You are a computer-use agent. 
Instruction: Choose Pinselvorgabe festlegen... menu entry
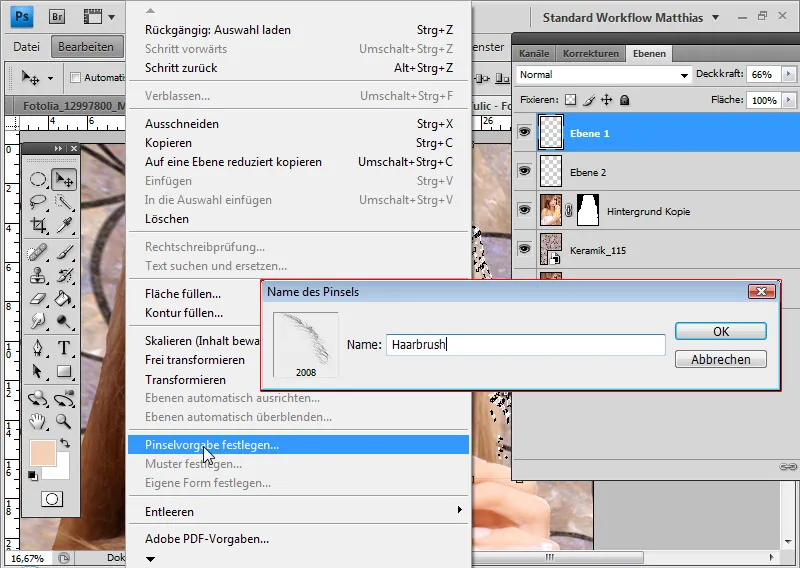298,444
